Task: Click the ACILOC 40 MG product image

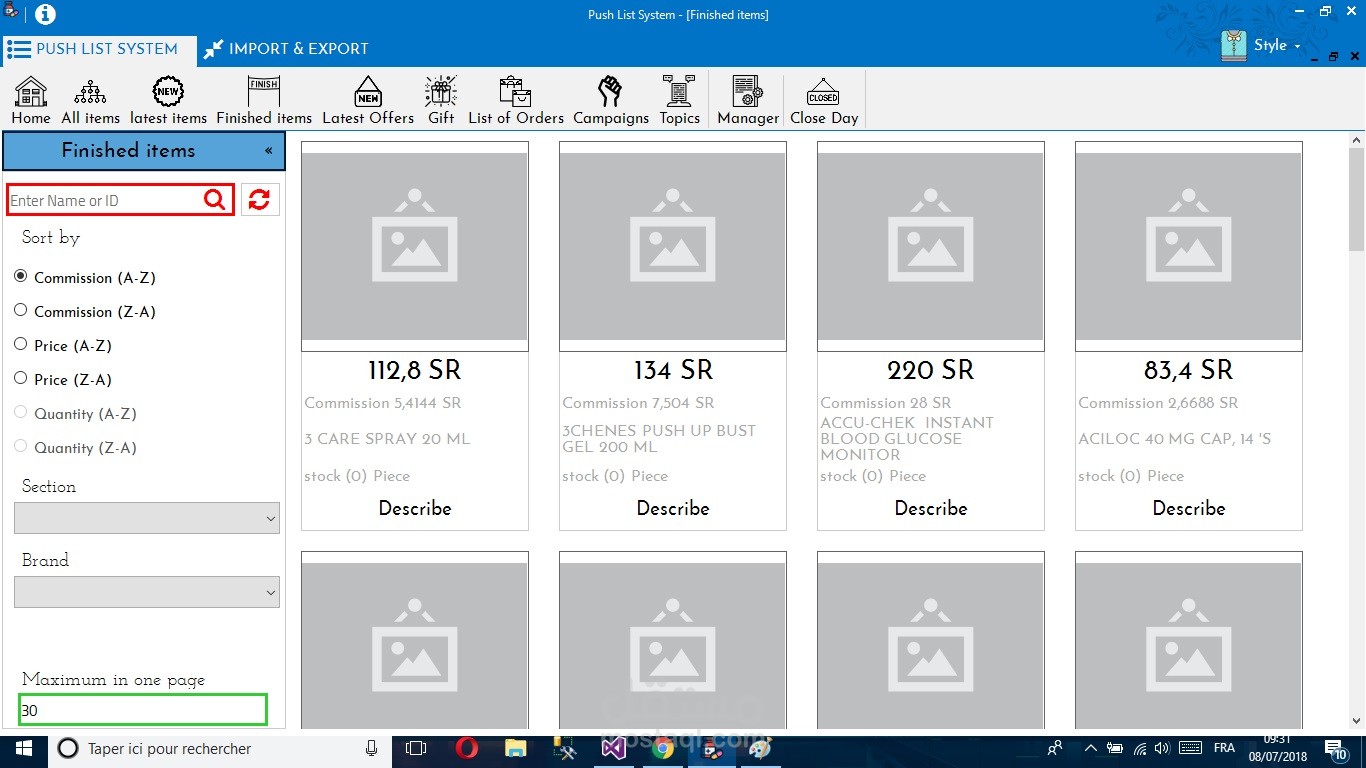Action: 1189,246
